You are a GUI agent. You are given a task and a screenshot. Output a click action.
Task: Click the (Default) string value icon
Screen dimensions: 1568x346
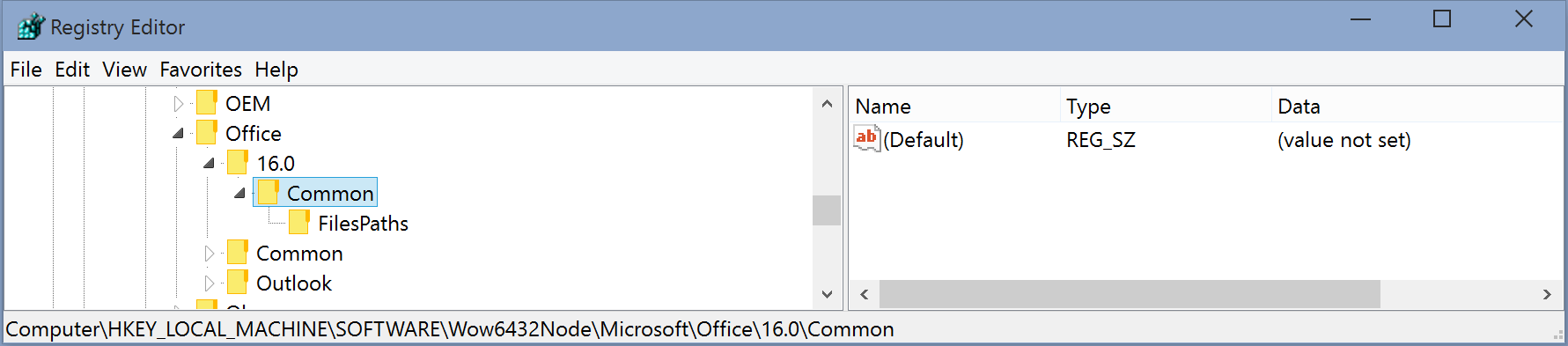pos(867,139)
